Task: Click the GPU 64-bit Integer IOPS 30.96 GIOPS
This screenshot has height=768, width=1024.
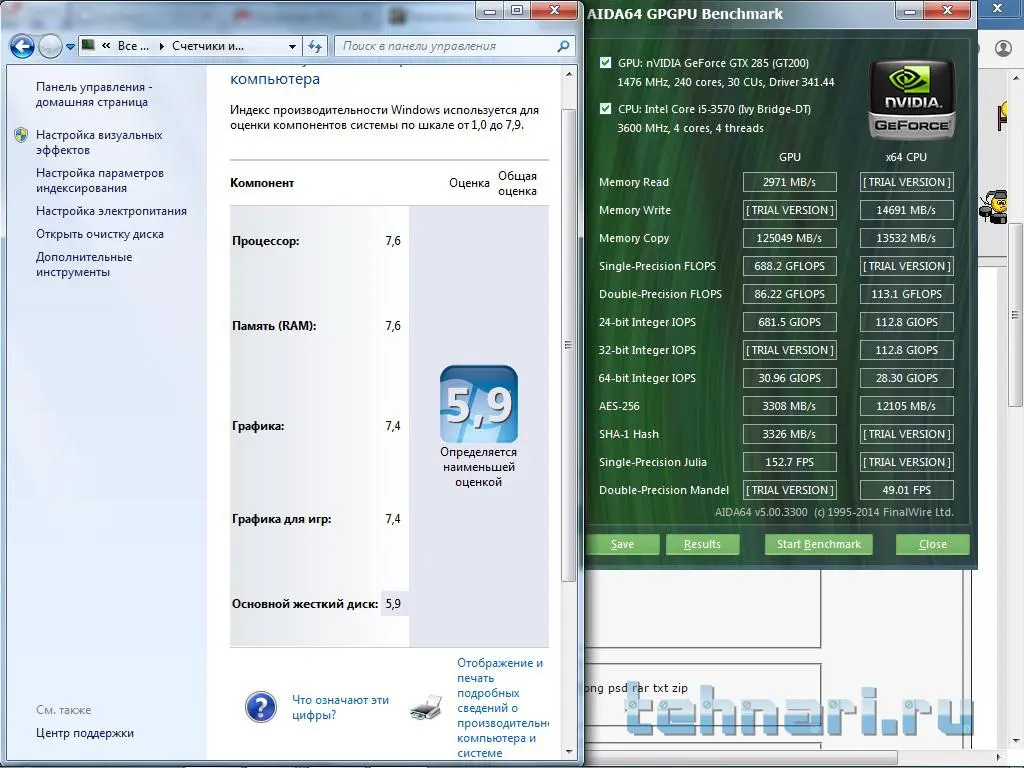Action: pos(790,378)
